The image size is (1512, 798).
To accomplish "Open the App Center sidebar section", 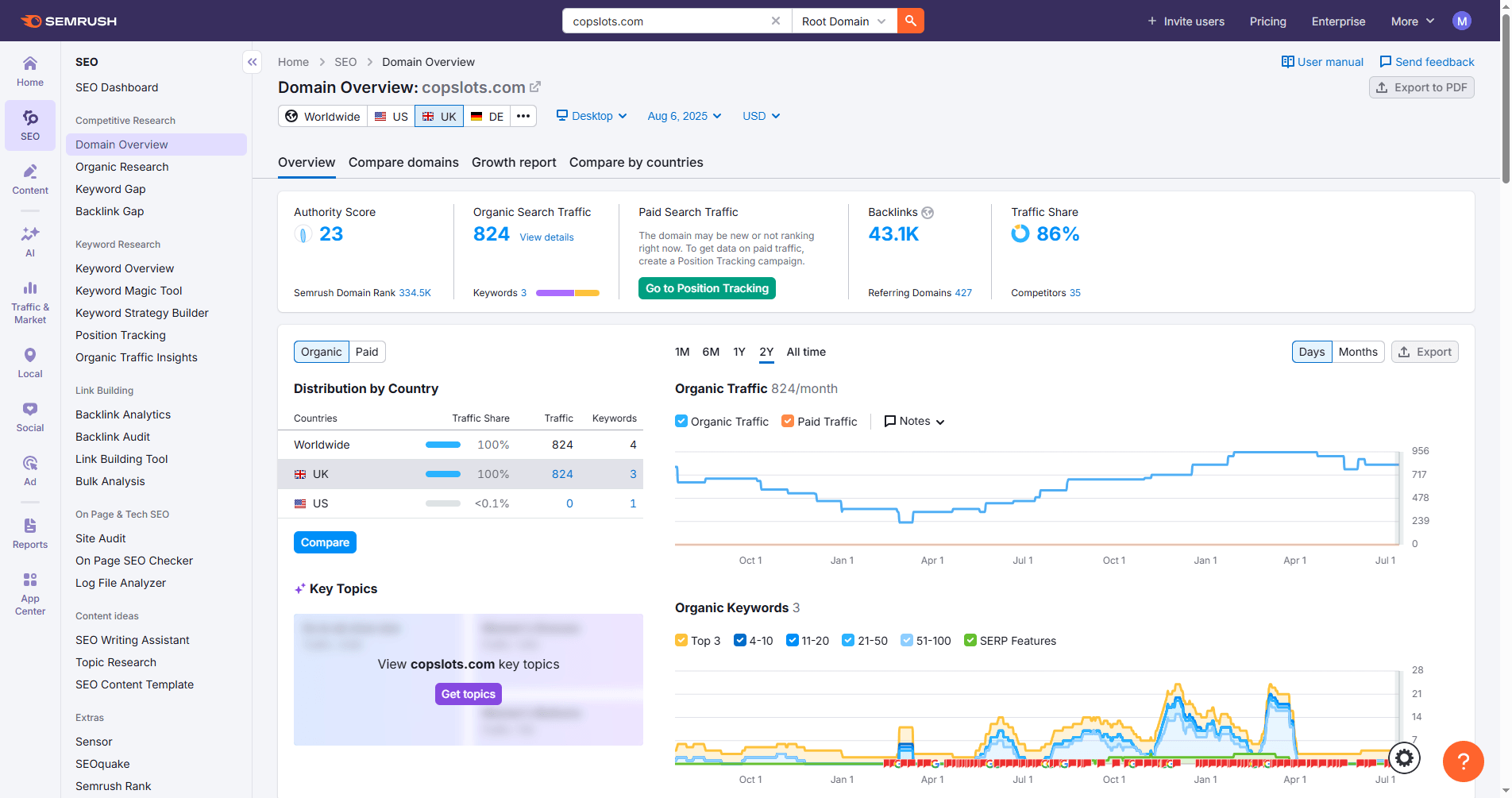I will point(30,594).
